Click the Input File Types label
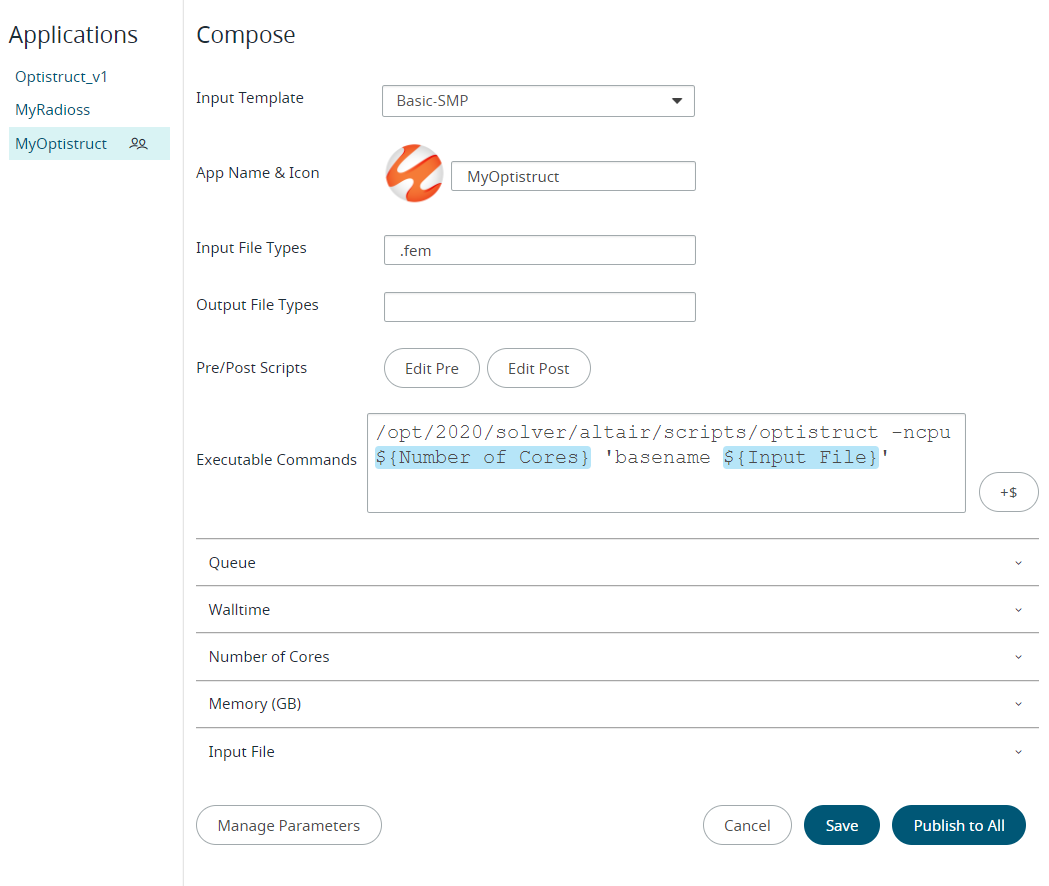Viewport: 1049px width, 886px height. (x=251, y=248)
